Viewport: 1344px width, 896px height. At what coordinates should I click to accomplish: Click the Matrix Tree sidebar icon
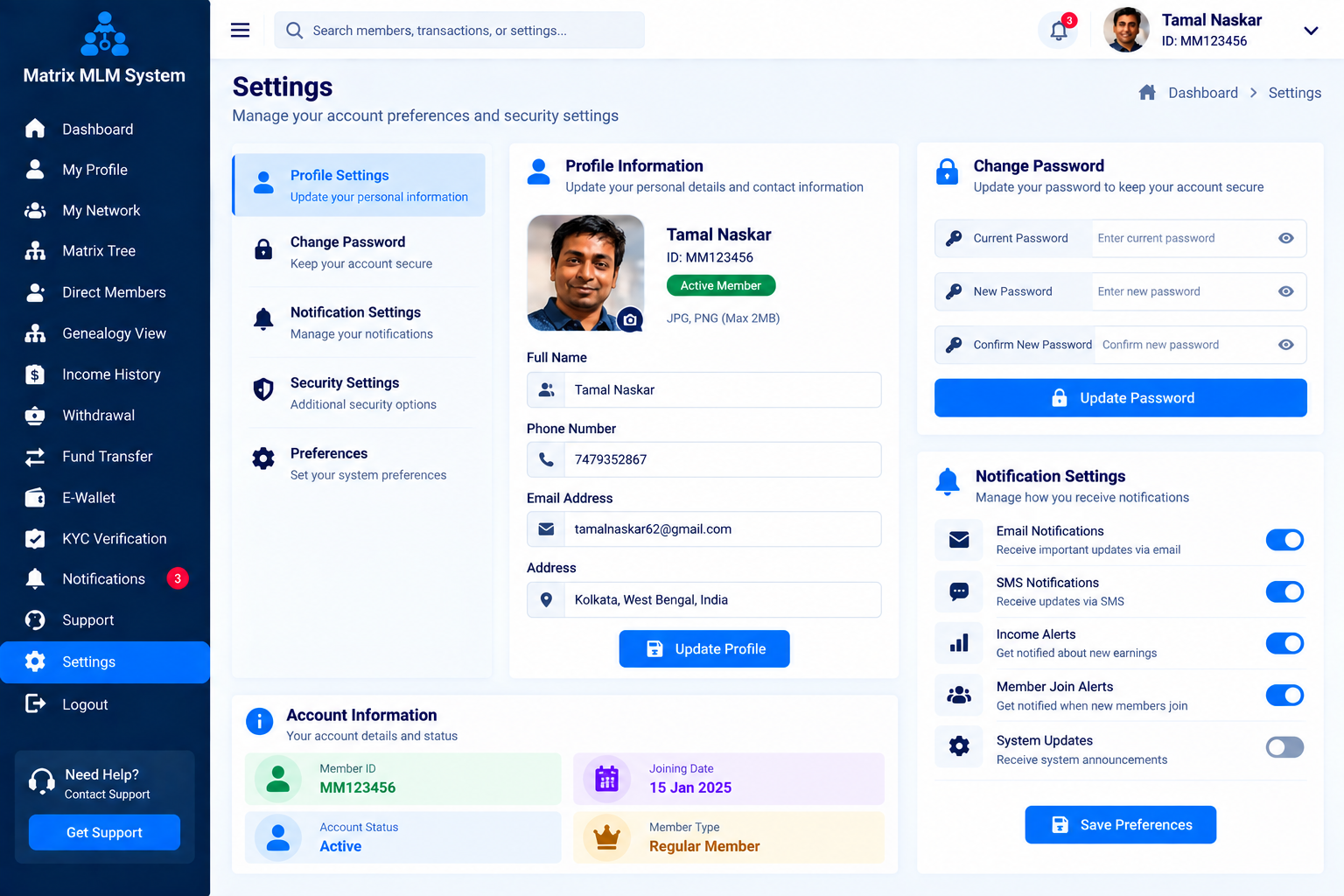tap(35, 251)
